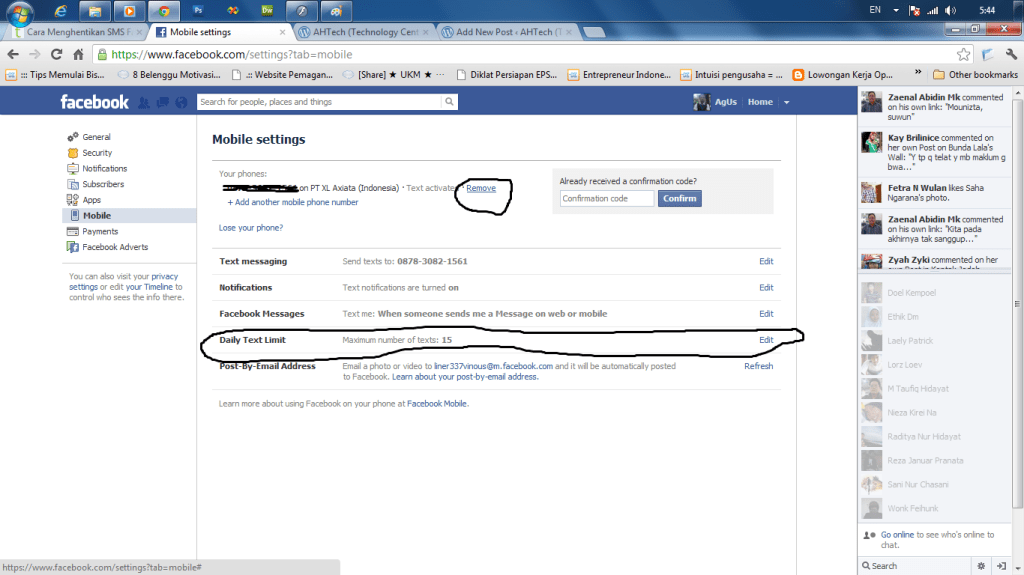
Task: Open Apps settings in sidebar
Action: click(91, 200)
